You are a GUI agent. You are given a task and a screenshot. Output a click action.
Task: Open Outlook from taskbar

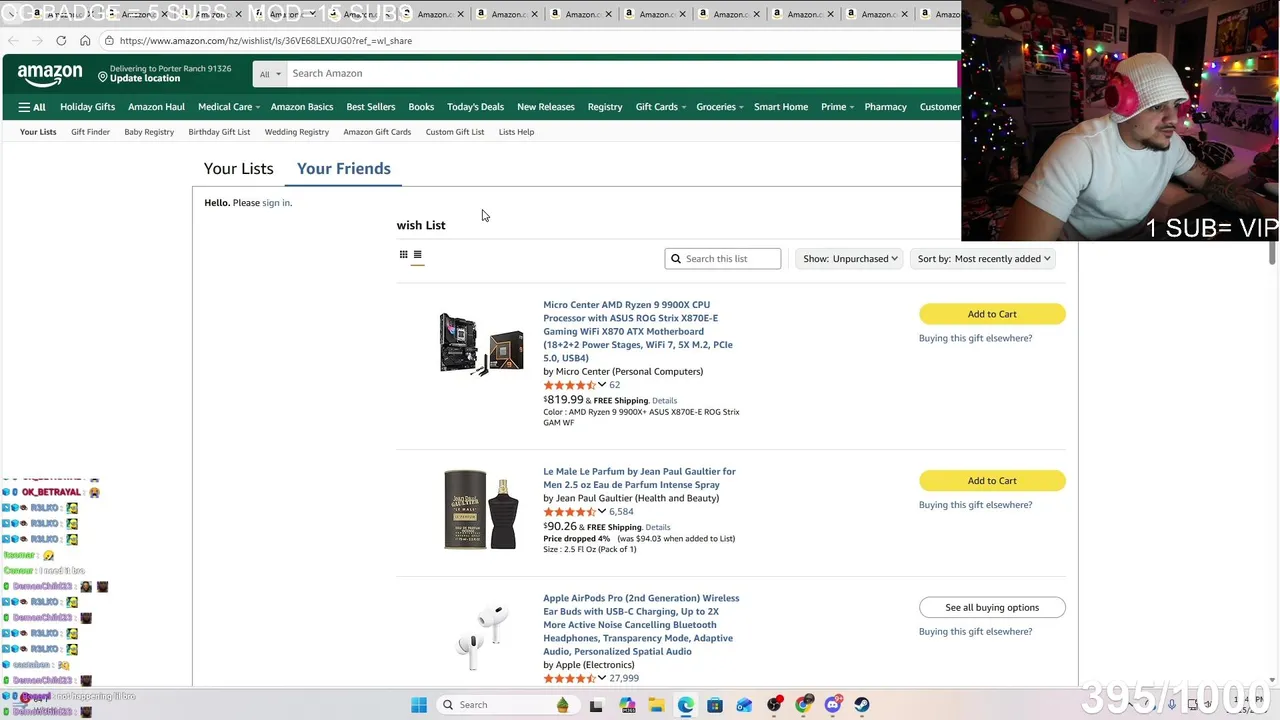(x=744, y=705)
